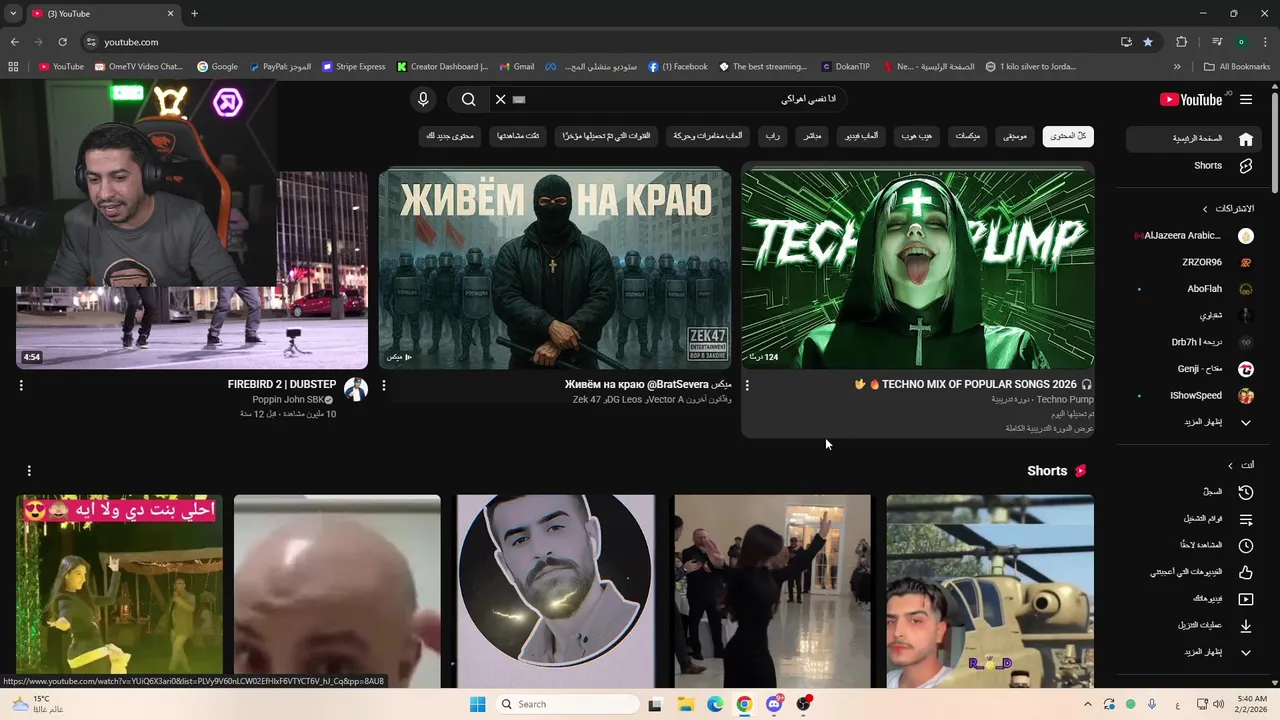
Task: Open the All Bookmarks folder
Action: tap(1237, 67)
